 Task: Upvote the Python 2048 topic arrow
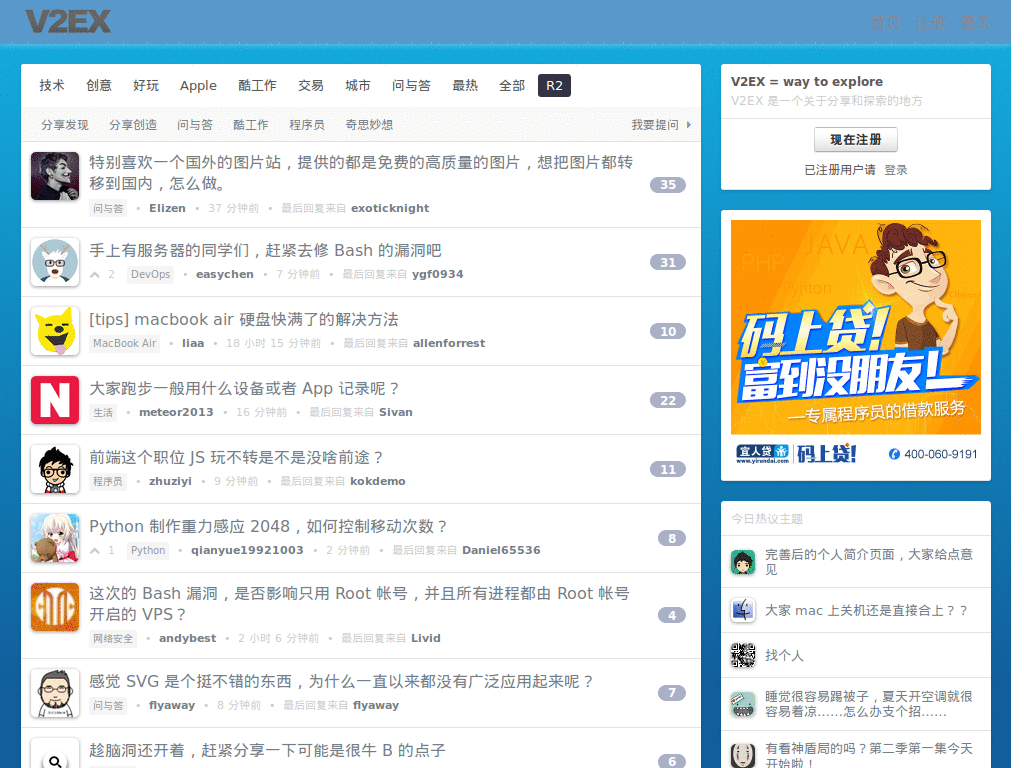click(96, 551)
